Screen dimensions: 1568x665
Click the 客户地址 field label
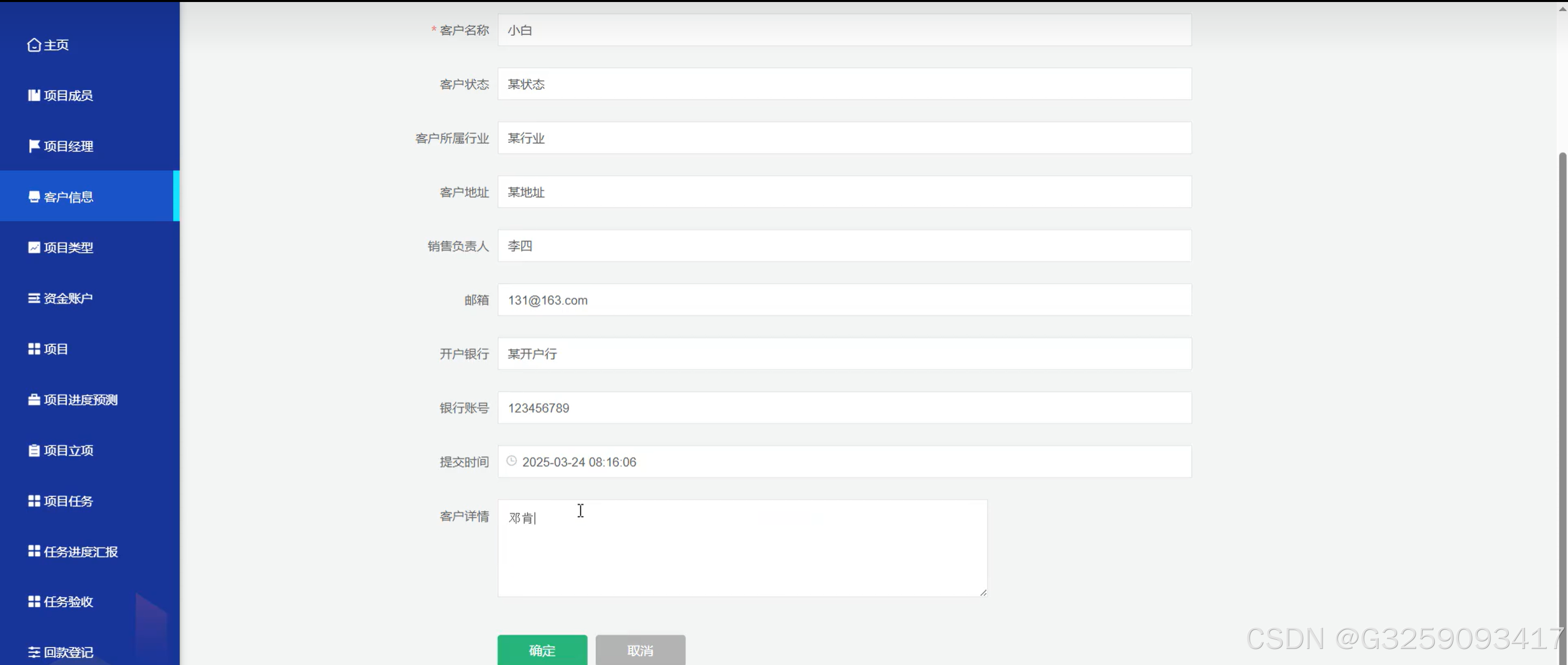point(465,192)
